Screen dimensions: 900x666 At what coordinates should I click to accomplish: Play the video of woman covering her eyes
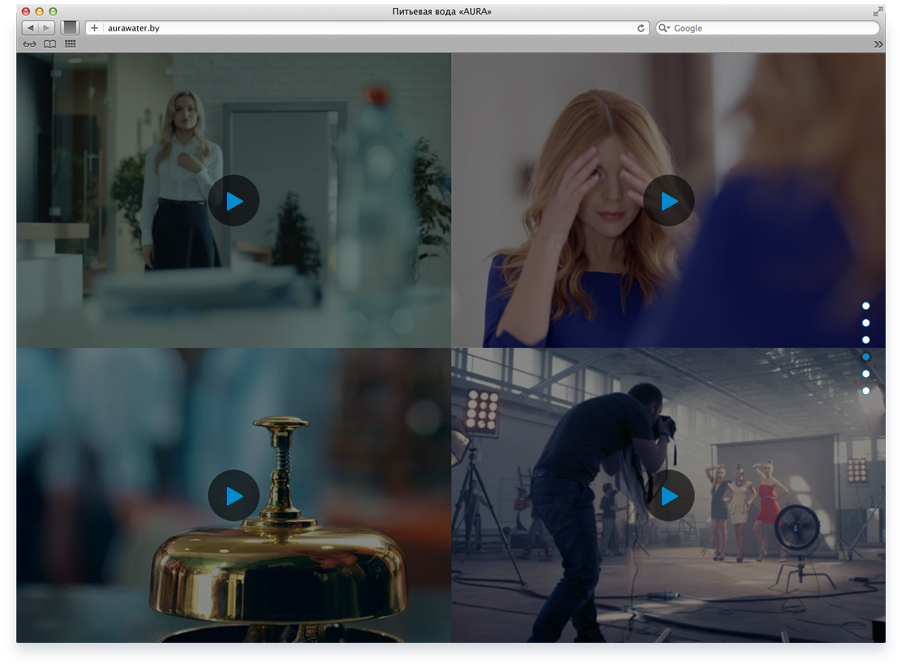point(669,201)
